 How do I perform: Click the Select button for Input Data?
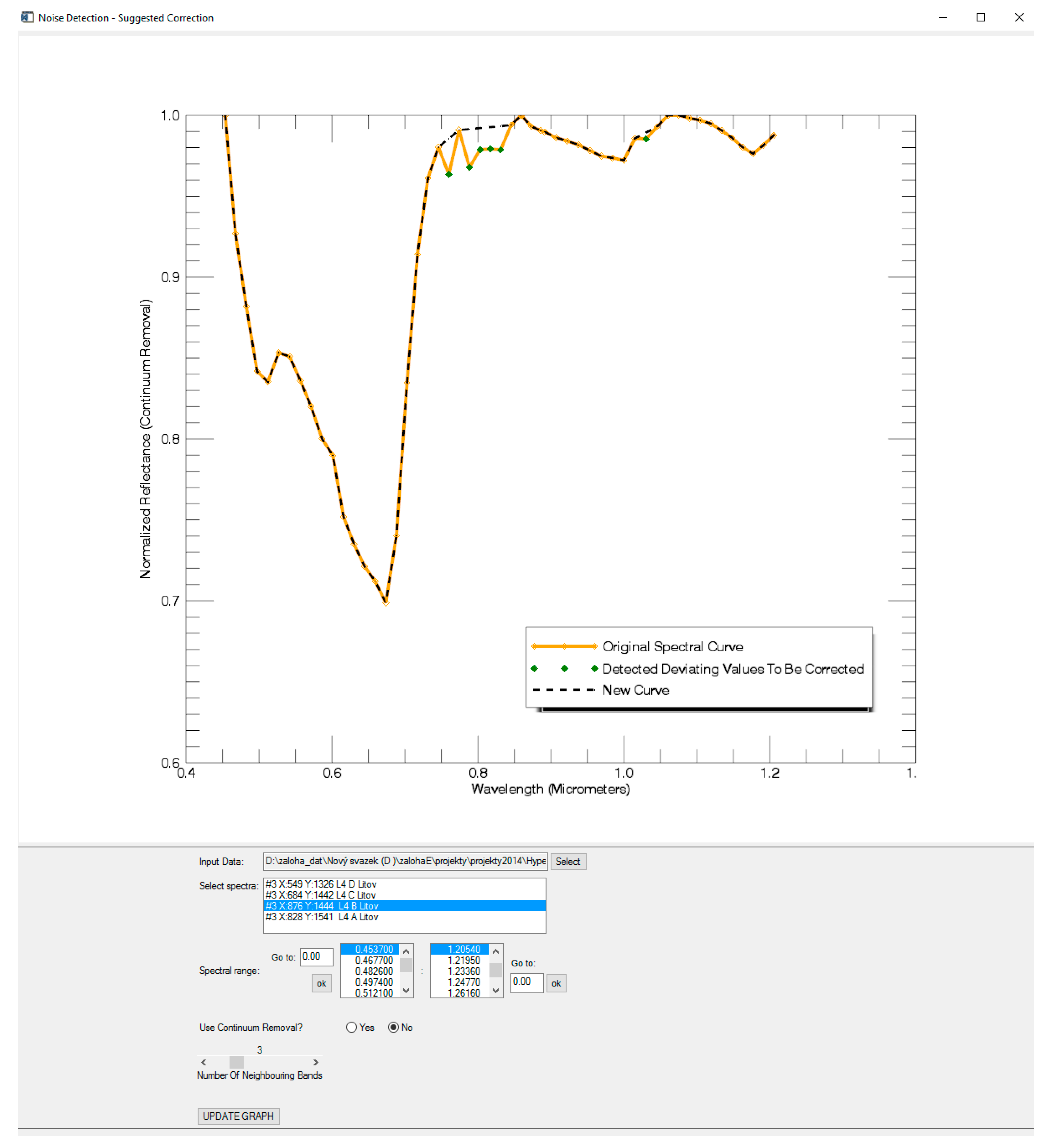click(x=568, y=861)
